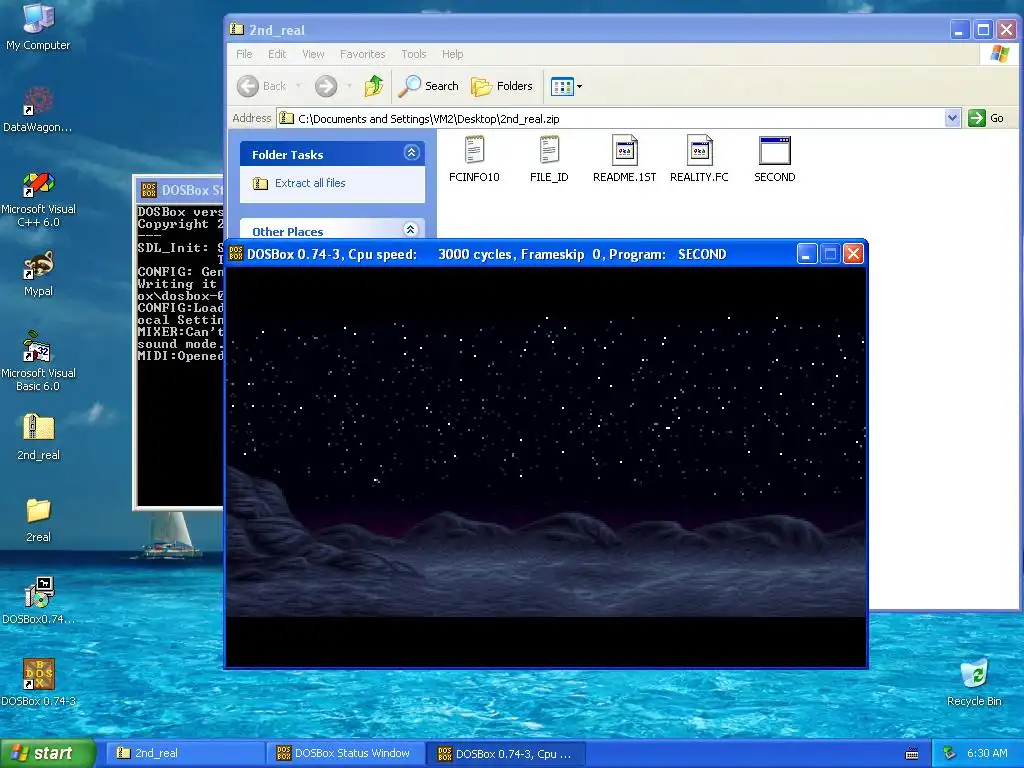Click the Go button beside address bar
The height and width of the screenshot is (768, 1024).
click(x=986, y=118)
